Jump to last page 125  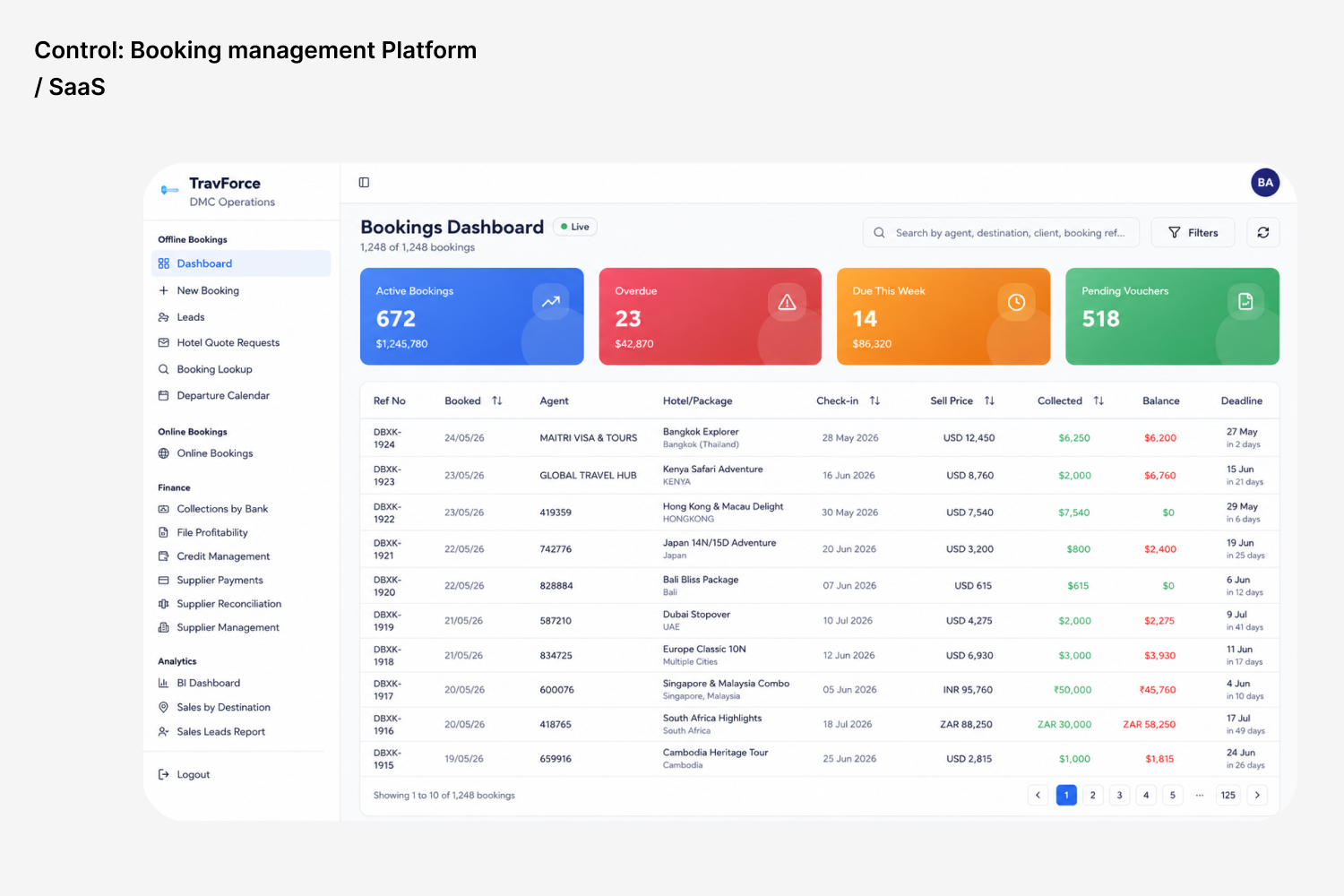1228,795
